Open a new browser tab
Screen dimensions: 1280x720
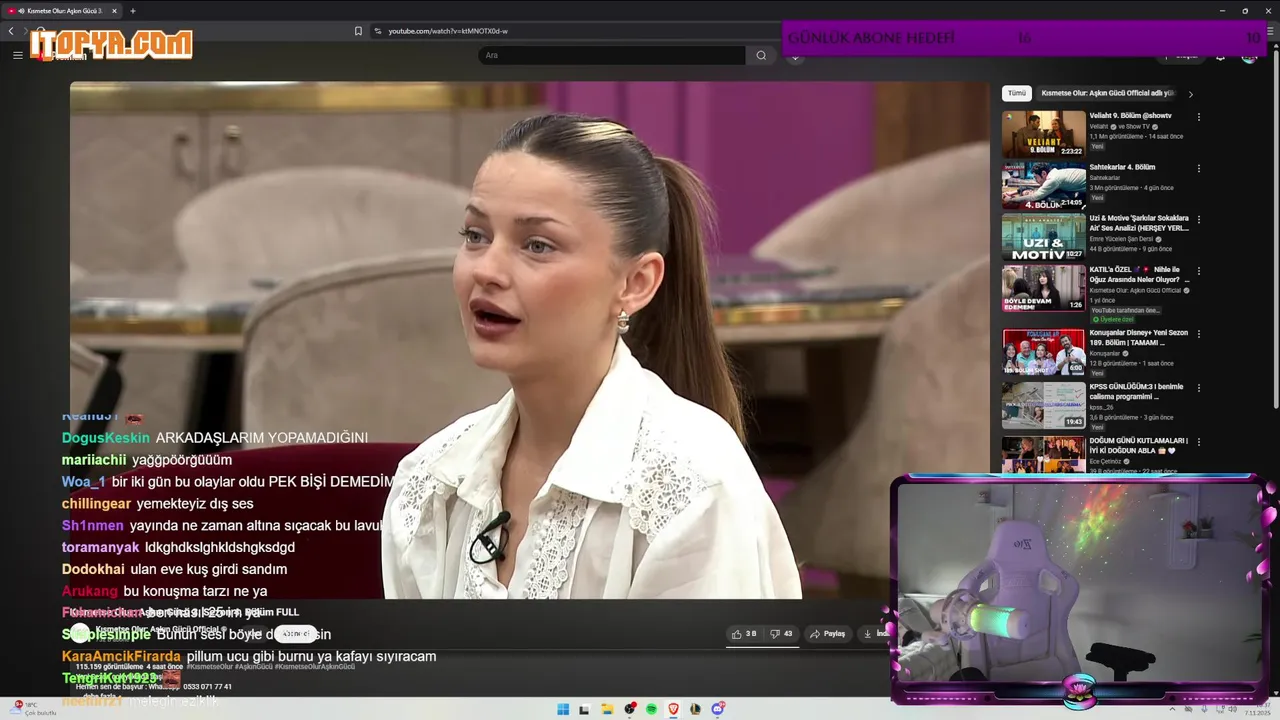(133, 11)
